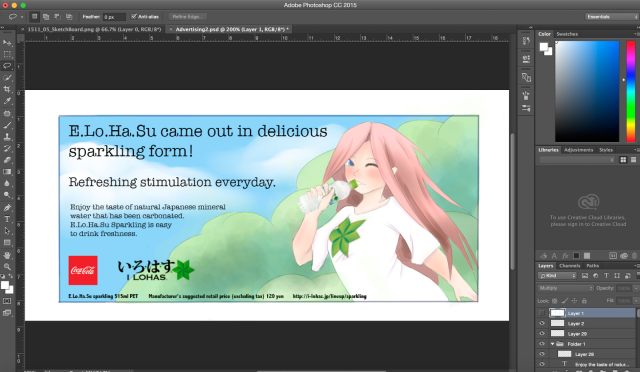Viewport: 640px width, 372px height.
Task: Select the Eraser tool
Action: pos(7,160)
